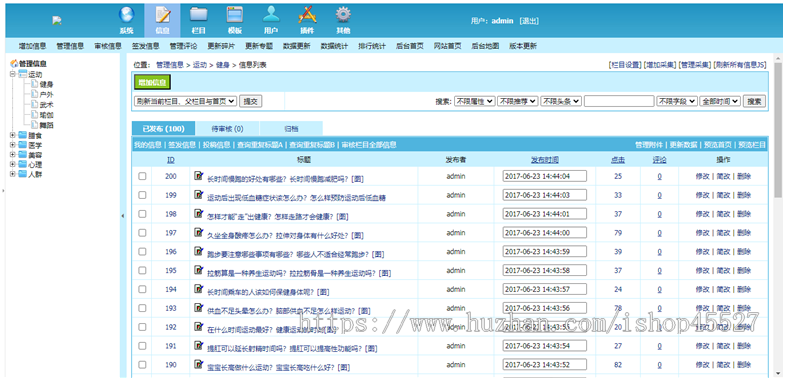785x380 pixels.
Task: Click 删除 for row ID 200
Action: coord(744,176)
